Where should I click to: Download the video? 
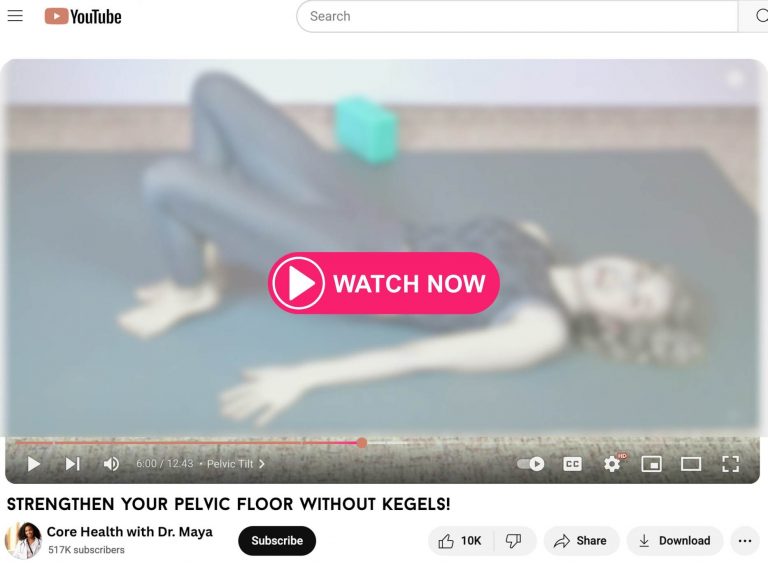tap(674, 541)
